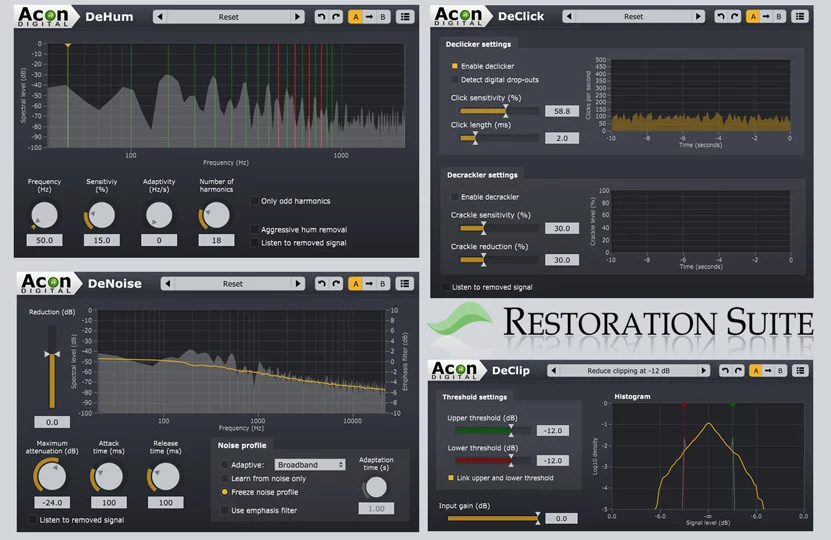The width and height of the screenshot is (831, 540).
Task: Open the DeHum Reset preset dropdown
Action: tap(228, 17)
